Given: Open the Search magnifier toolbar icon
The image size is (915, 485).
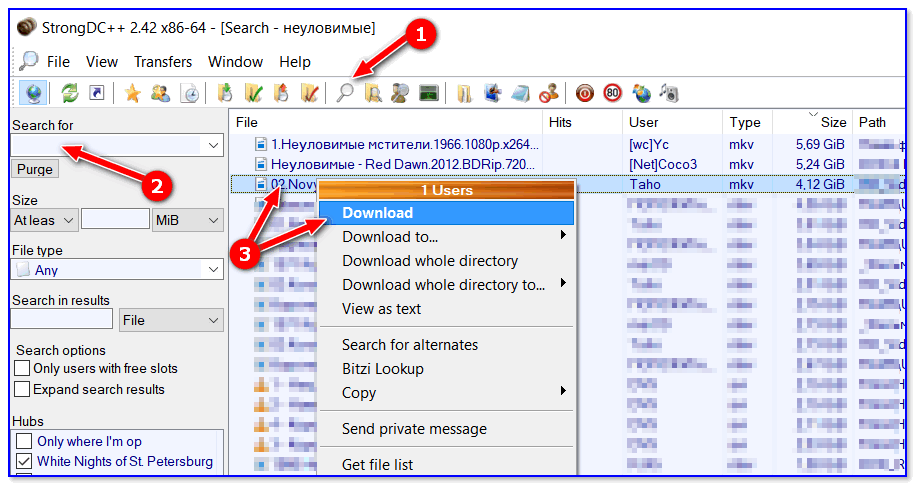Looking at the screenshot, I should tap(345, 93).
